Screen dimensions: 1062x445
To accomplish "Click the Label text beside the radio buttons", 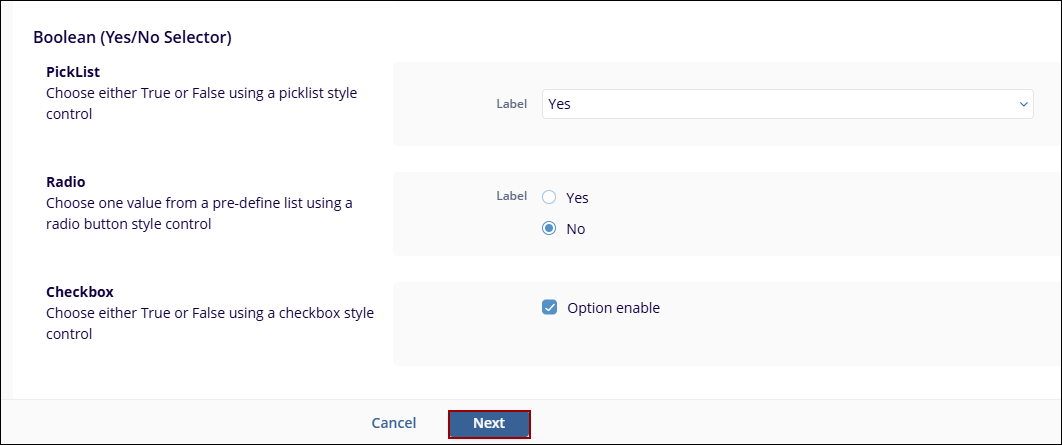I will pyautogui.click(x=511, y=196).
